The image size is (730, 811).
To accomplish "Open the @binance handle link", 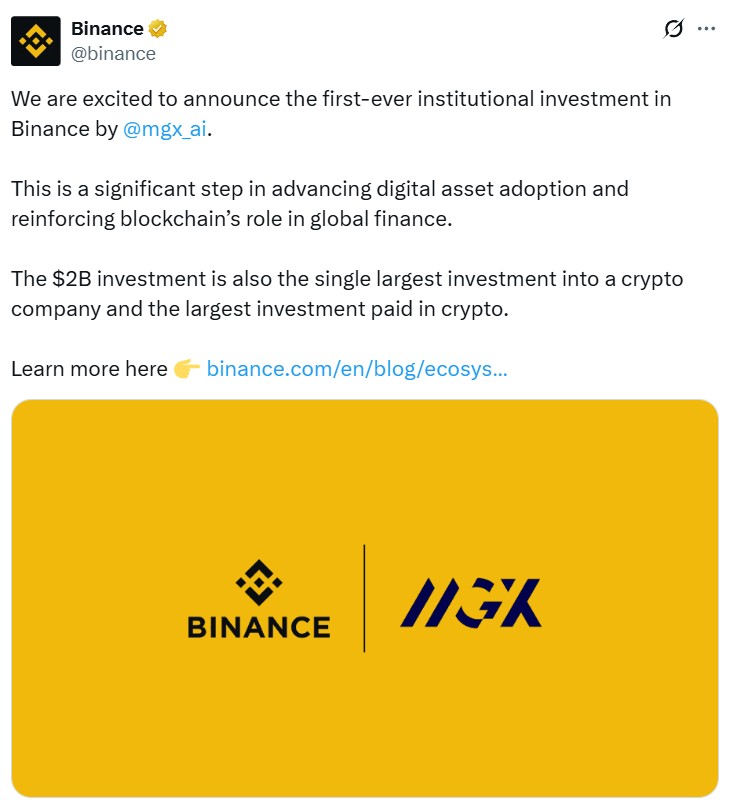I will [x=113, y=54].
